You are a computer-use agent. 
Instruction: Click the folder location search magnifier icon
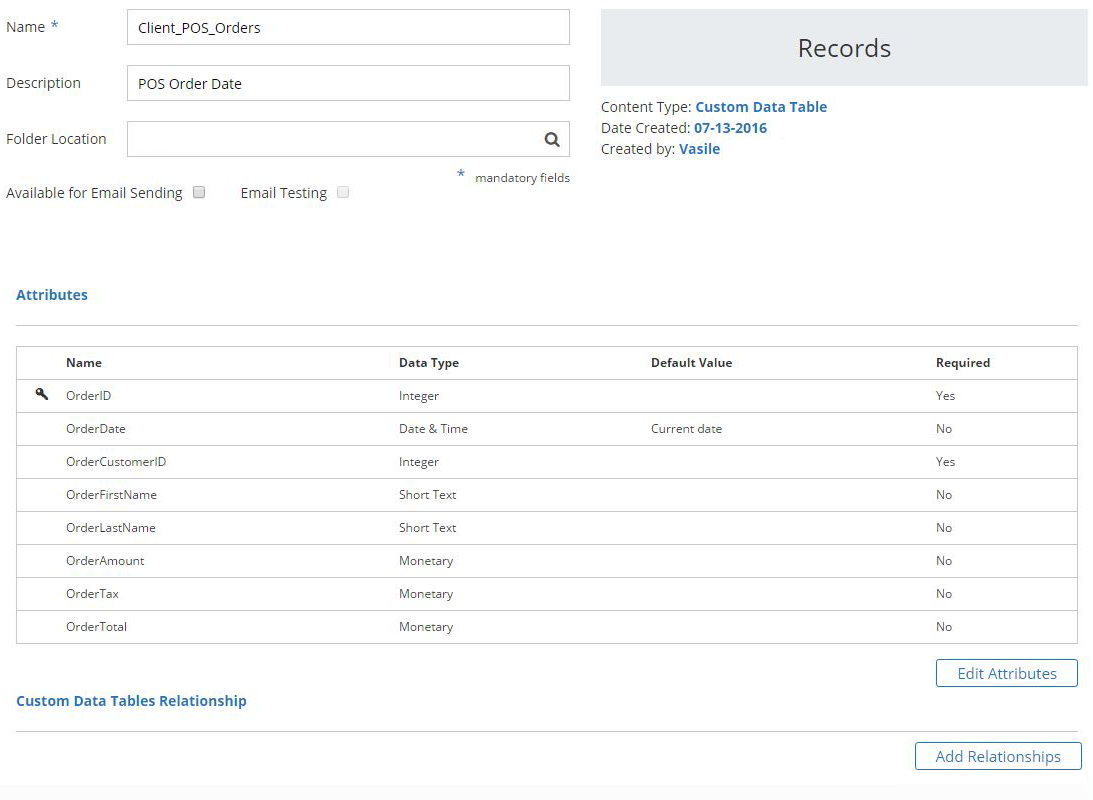pyautogui.click(x=552, y=139)
